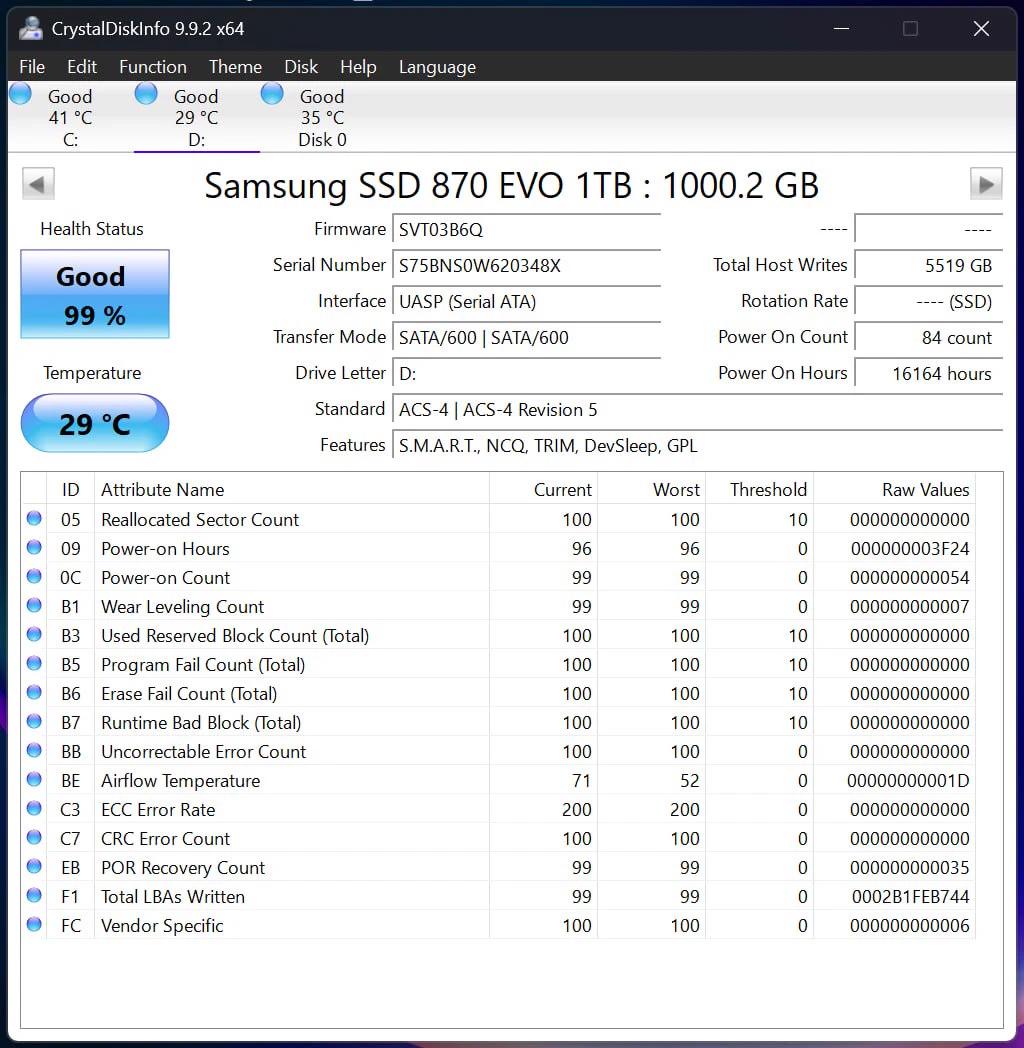
Task: Select the POR Recovery Count attribute name
Action: [183, 868]
